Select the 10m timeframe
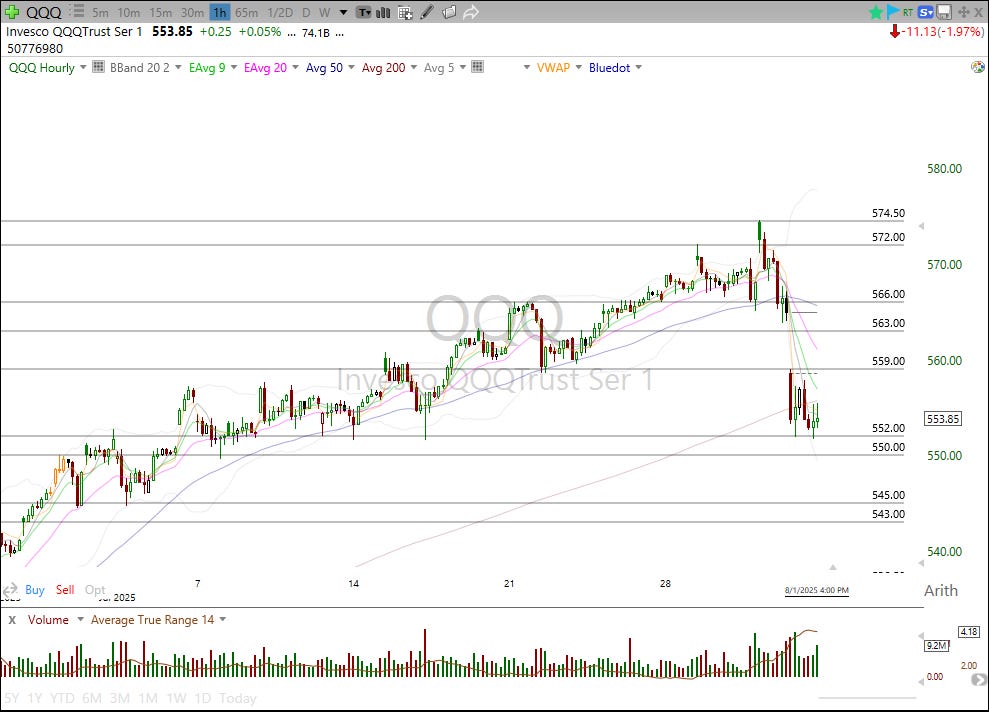The width and height of the screenshot is (989, 712). click(x=129, y=13)
